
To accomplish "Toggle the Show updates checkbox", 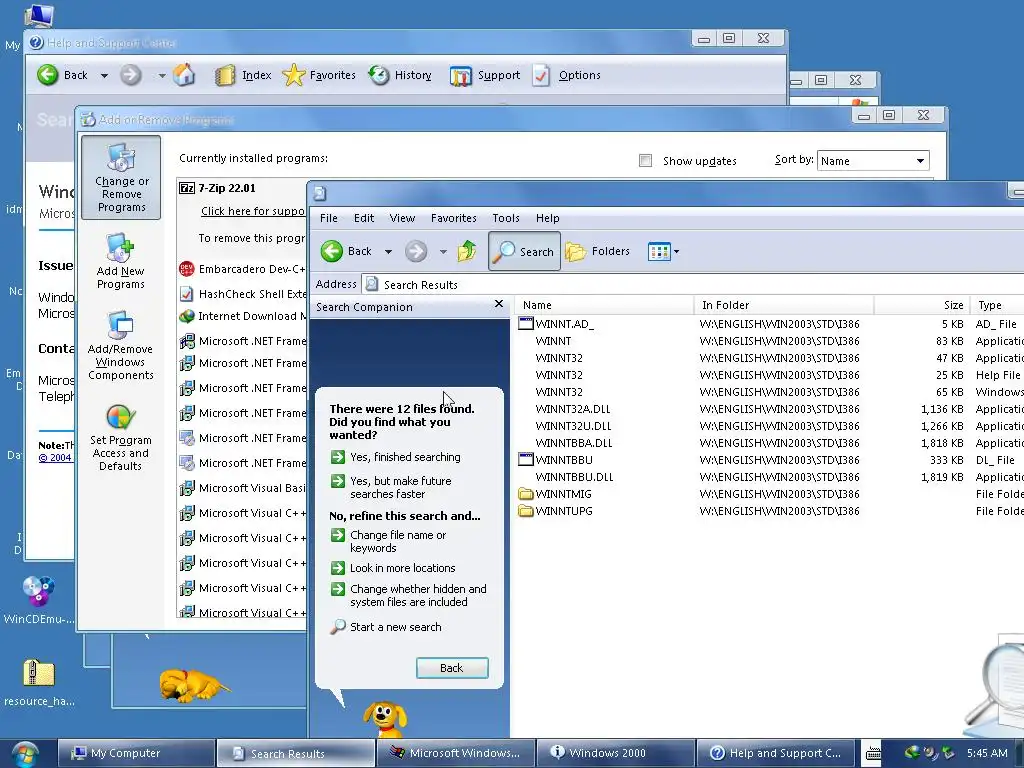I will coord(645,161).
